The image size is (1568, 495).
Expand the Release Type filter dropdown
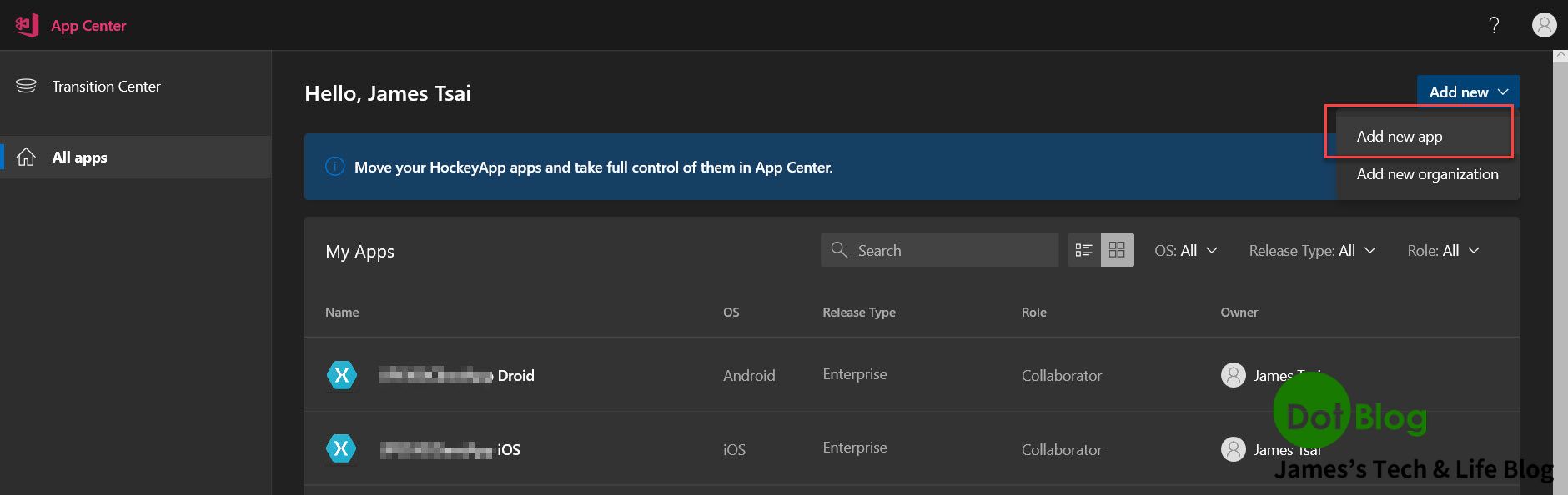click(x=1311, y=250)
